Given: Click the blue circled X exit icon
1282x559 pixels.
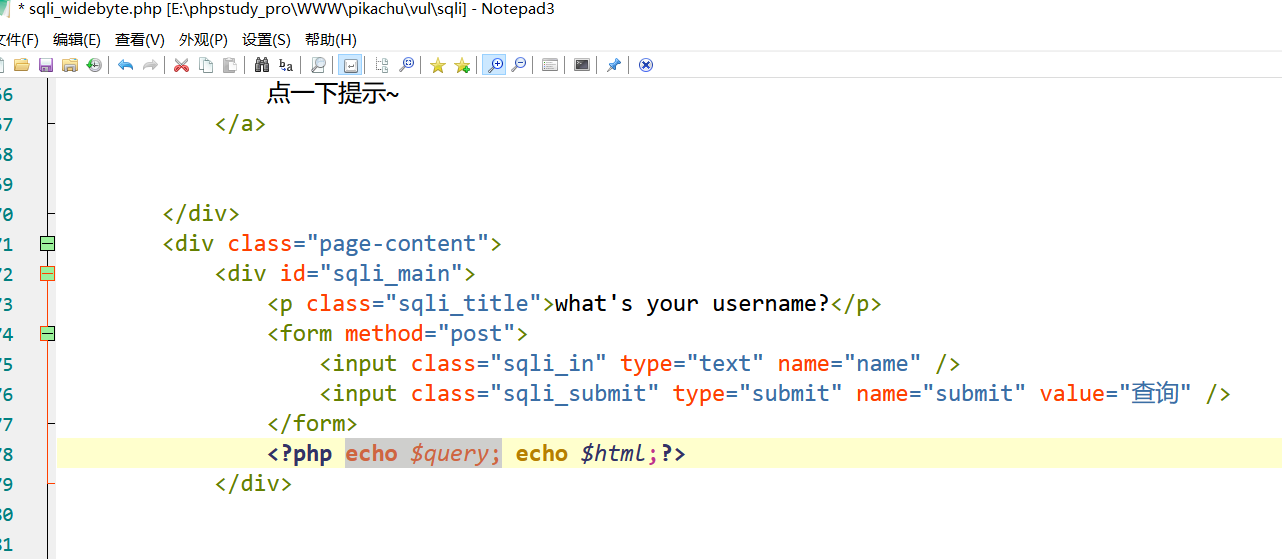Looking at the screenshot, I should [x=646, y=65].
